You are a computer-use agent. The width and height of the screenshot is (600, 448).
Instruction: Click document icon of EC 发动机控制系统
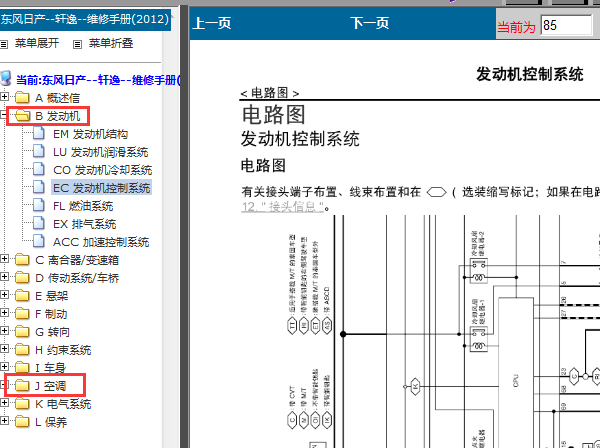tap(39, 187)
